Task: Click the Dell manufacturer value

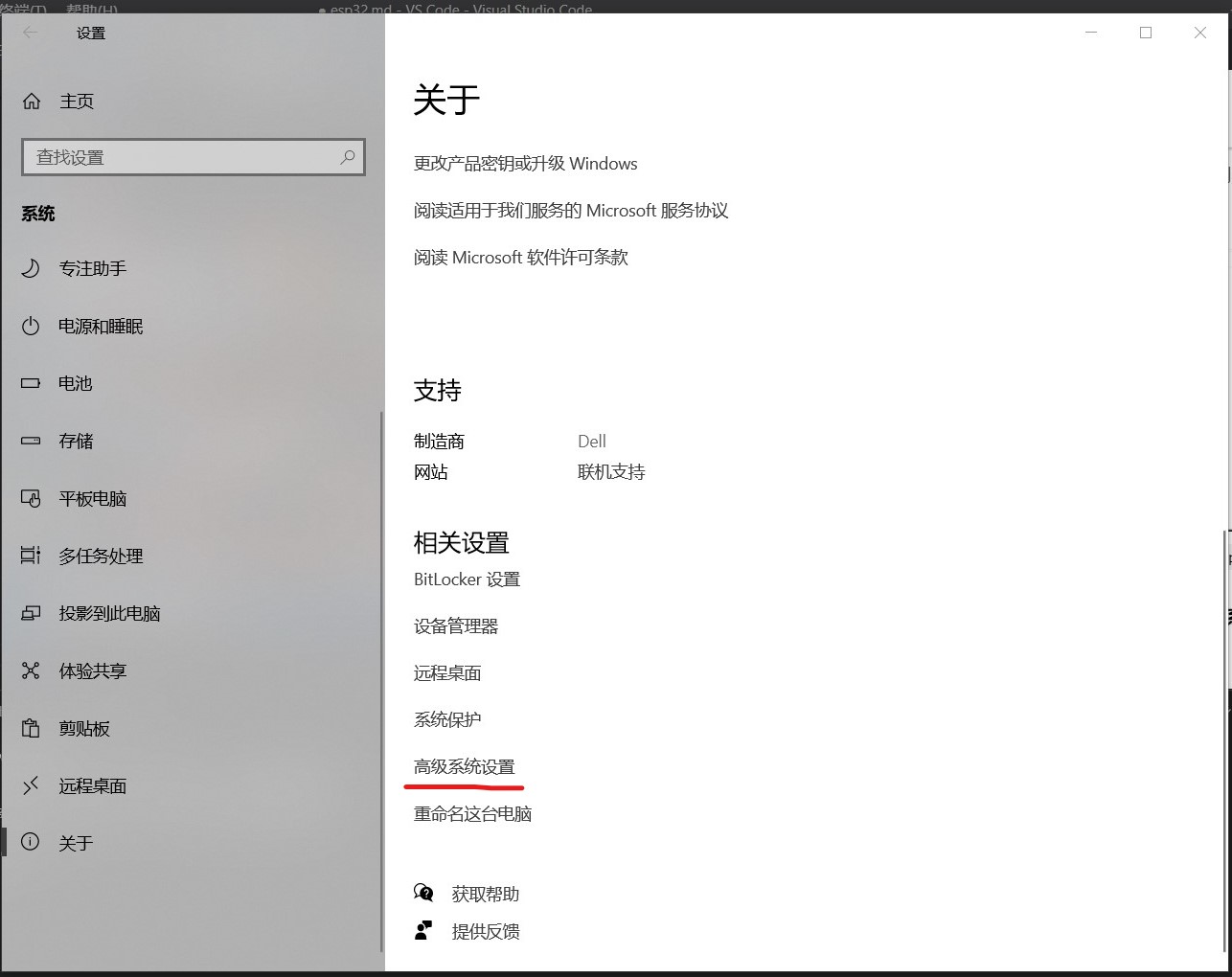Action: coord(592,442)
